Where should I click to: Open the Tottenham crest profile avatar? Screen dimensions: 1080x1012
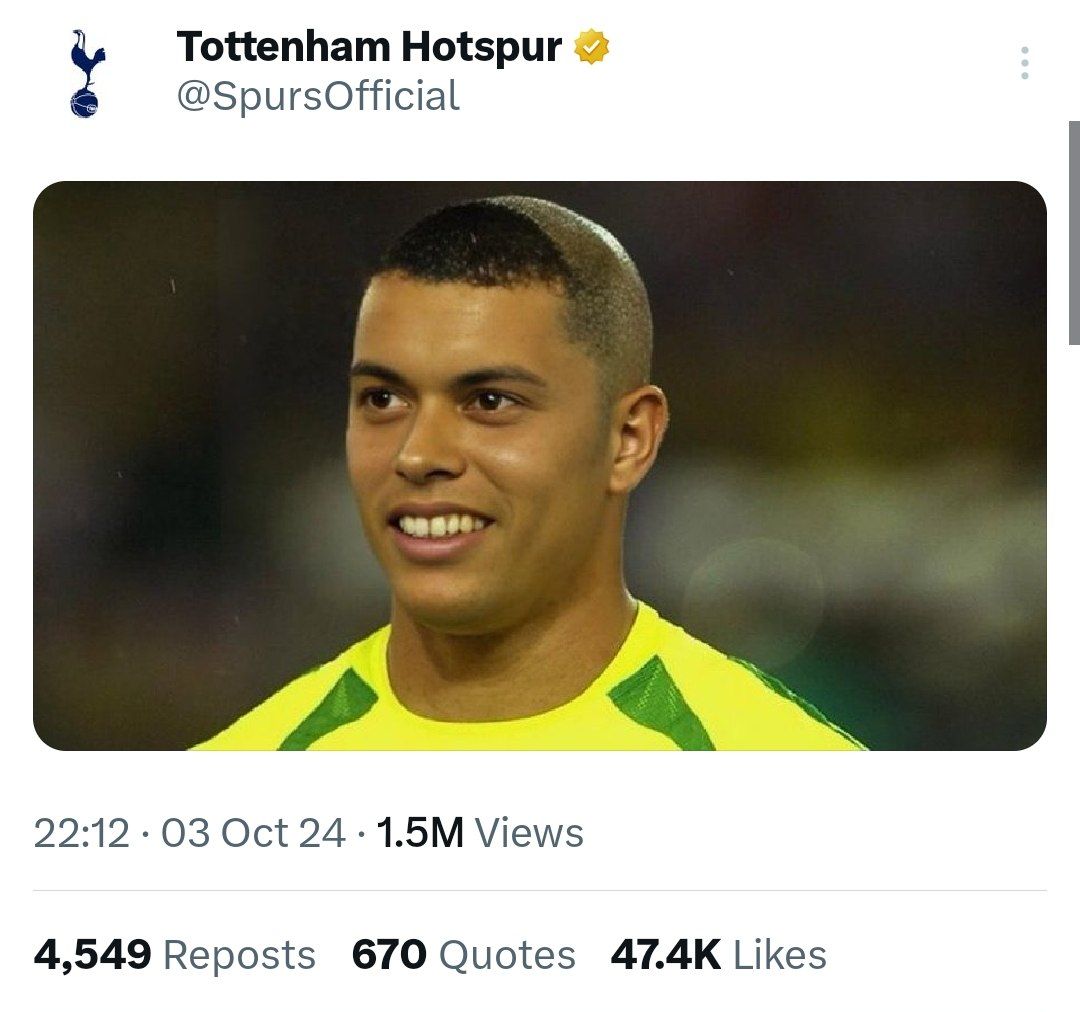point(87,73)
